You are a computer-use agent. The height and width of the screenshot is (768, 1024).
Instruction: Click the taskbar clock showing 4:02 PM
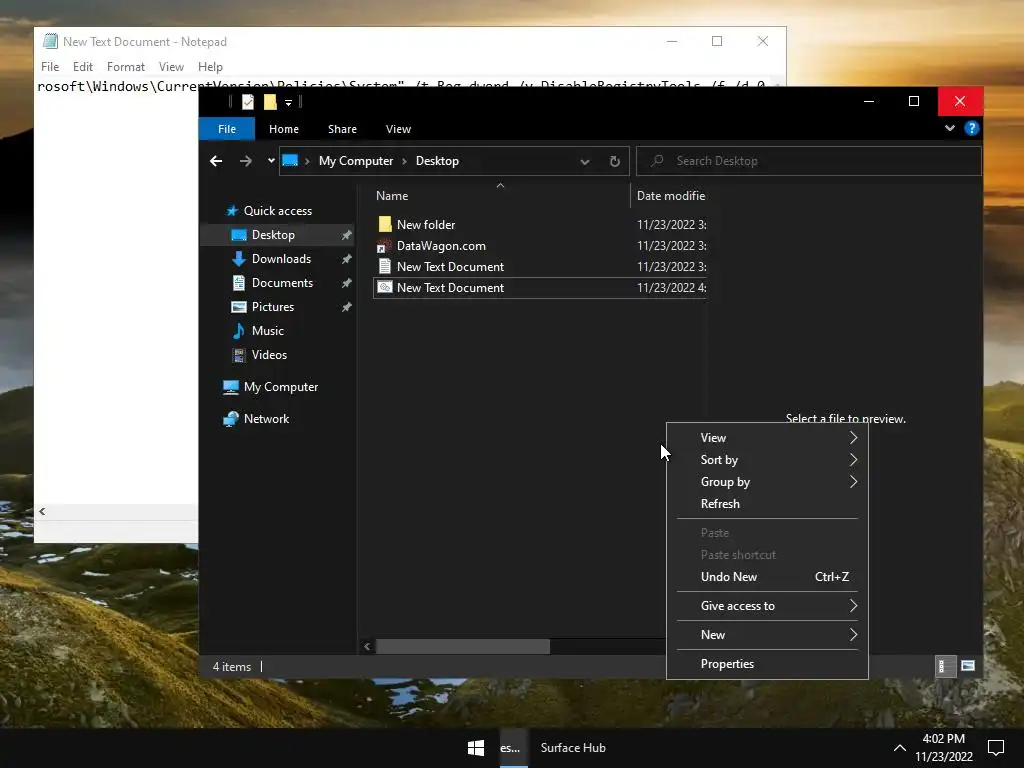[x=944, y=748]
